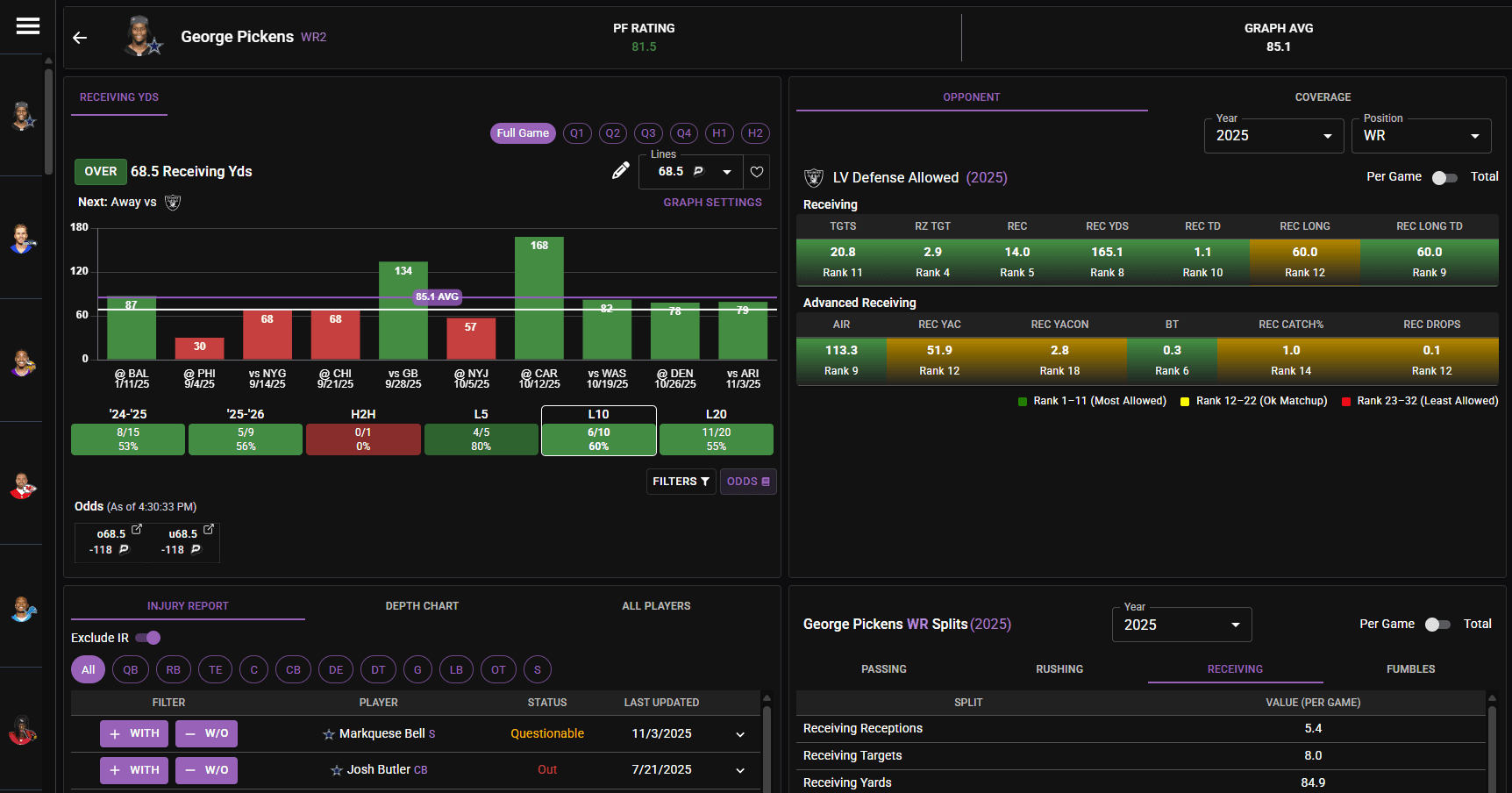Click the star icon beside Markquese Bell
The width and height of the screenshot is (1512, 793).
click(329, 733)
